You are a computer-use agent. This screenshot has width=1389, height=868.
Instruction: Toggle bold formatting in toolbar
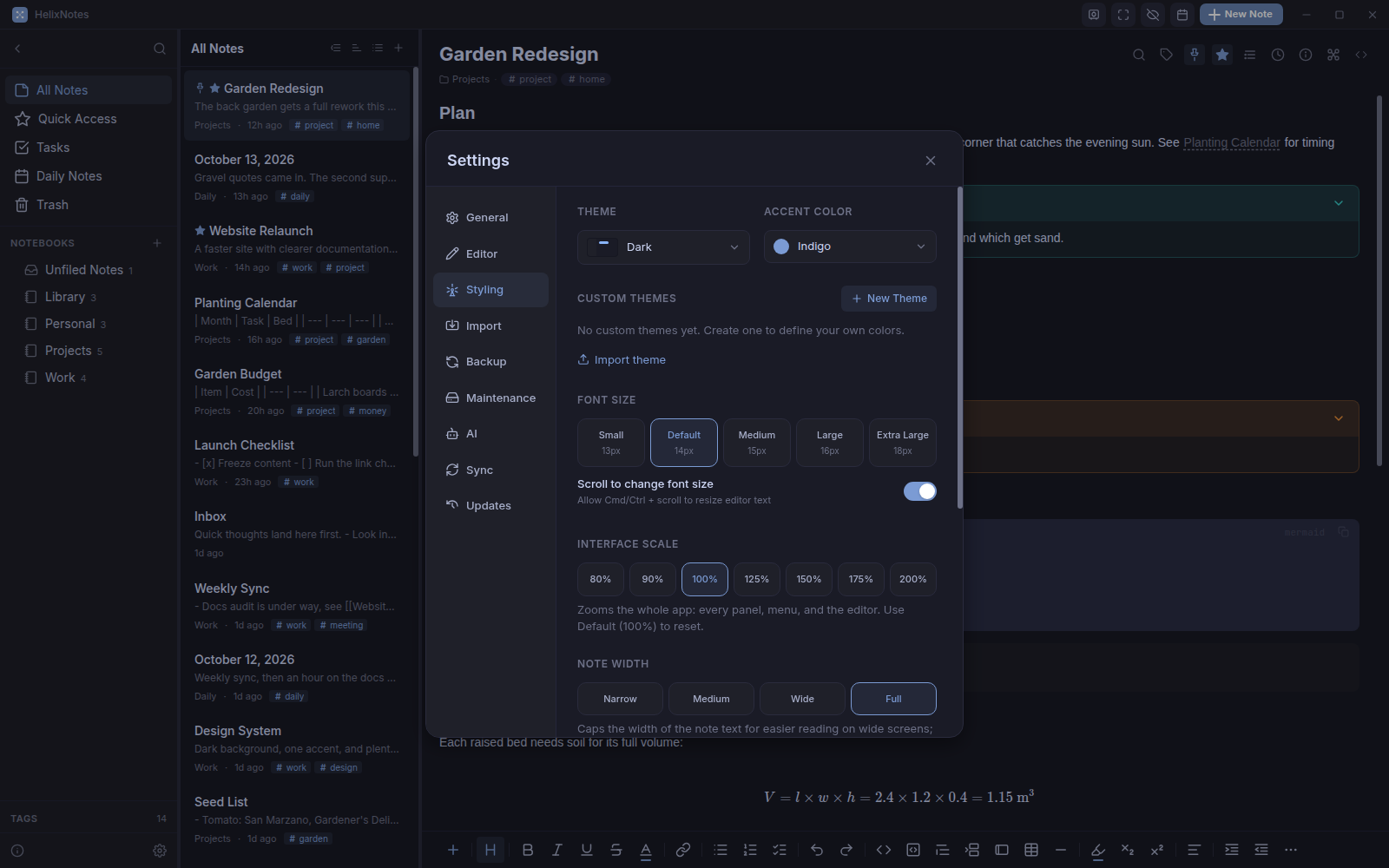coord(528,850)
